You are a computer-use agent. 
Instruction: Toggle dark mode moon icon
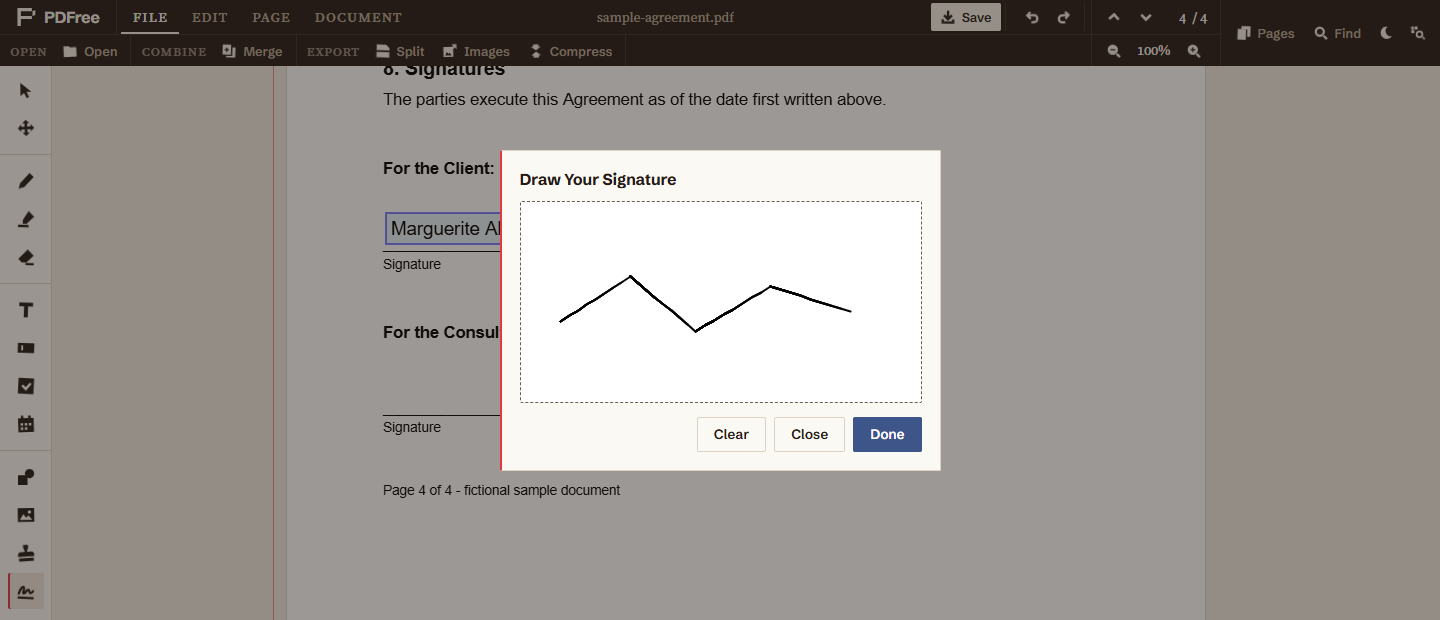coord(1386,33)
